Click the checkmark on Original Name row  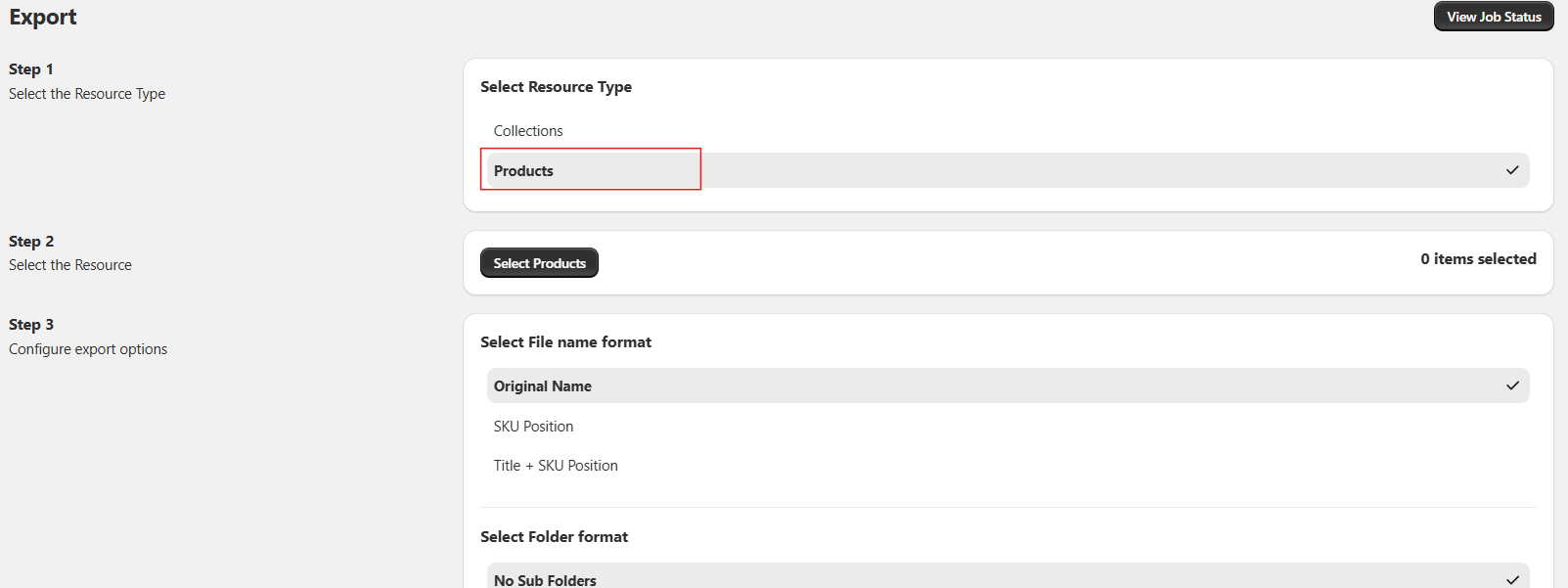click(1512, 385)
